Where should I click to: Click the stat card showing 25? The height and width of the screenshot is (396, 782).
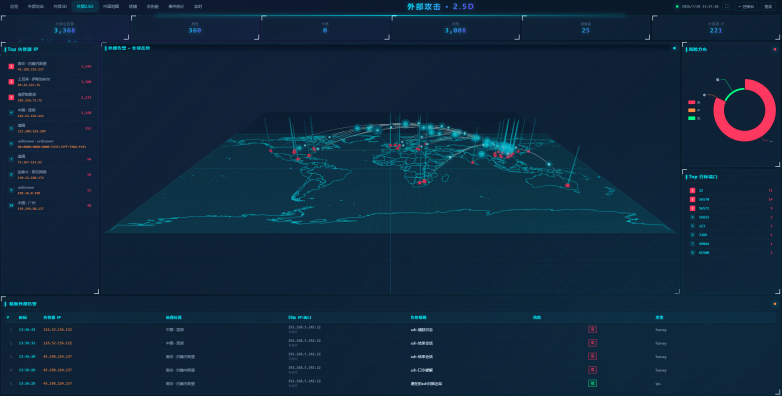(586, 27)
